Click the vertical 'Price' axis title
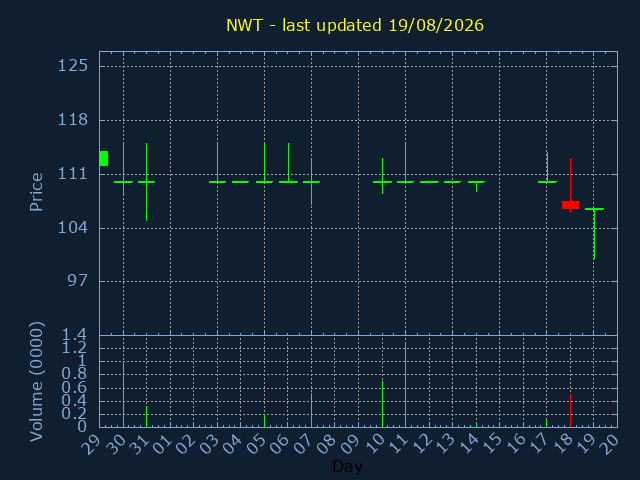The height and width of the screenshot is (480, 640). point(36,192)
